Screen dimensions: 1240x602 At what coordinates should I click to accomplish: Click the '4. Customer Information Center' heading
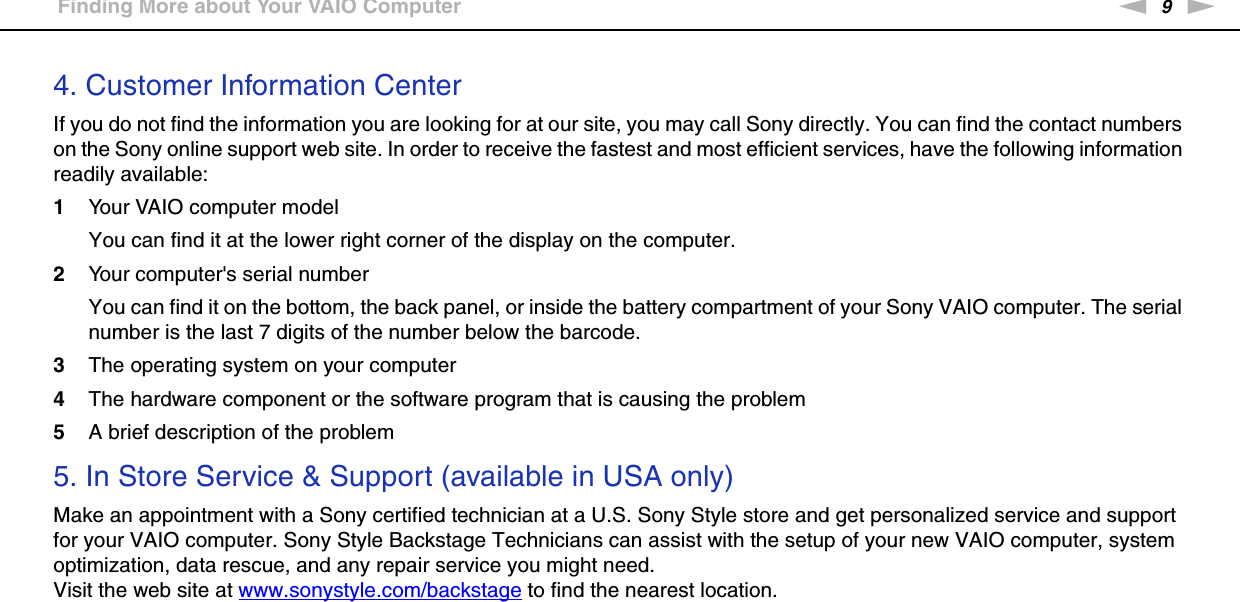(257, 85)
